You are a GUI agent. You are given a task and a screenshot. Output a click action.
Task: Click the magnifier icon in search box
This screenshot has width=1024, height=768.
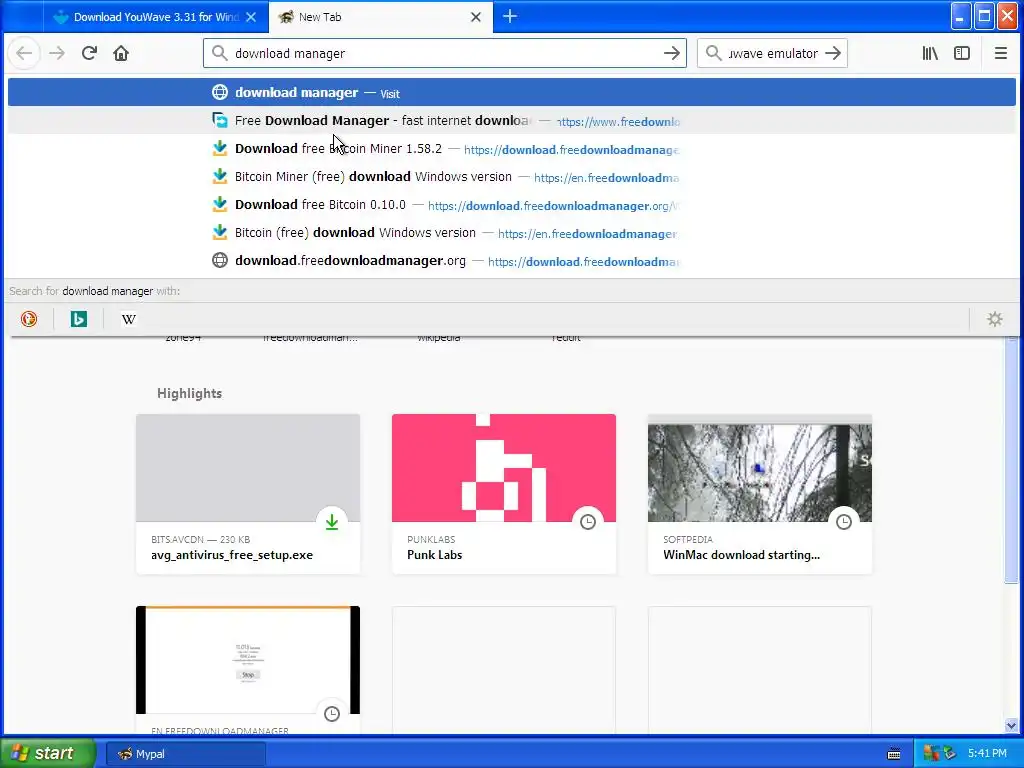point(714,54)
